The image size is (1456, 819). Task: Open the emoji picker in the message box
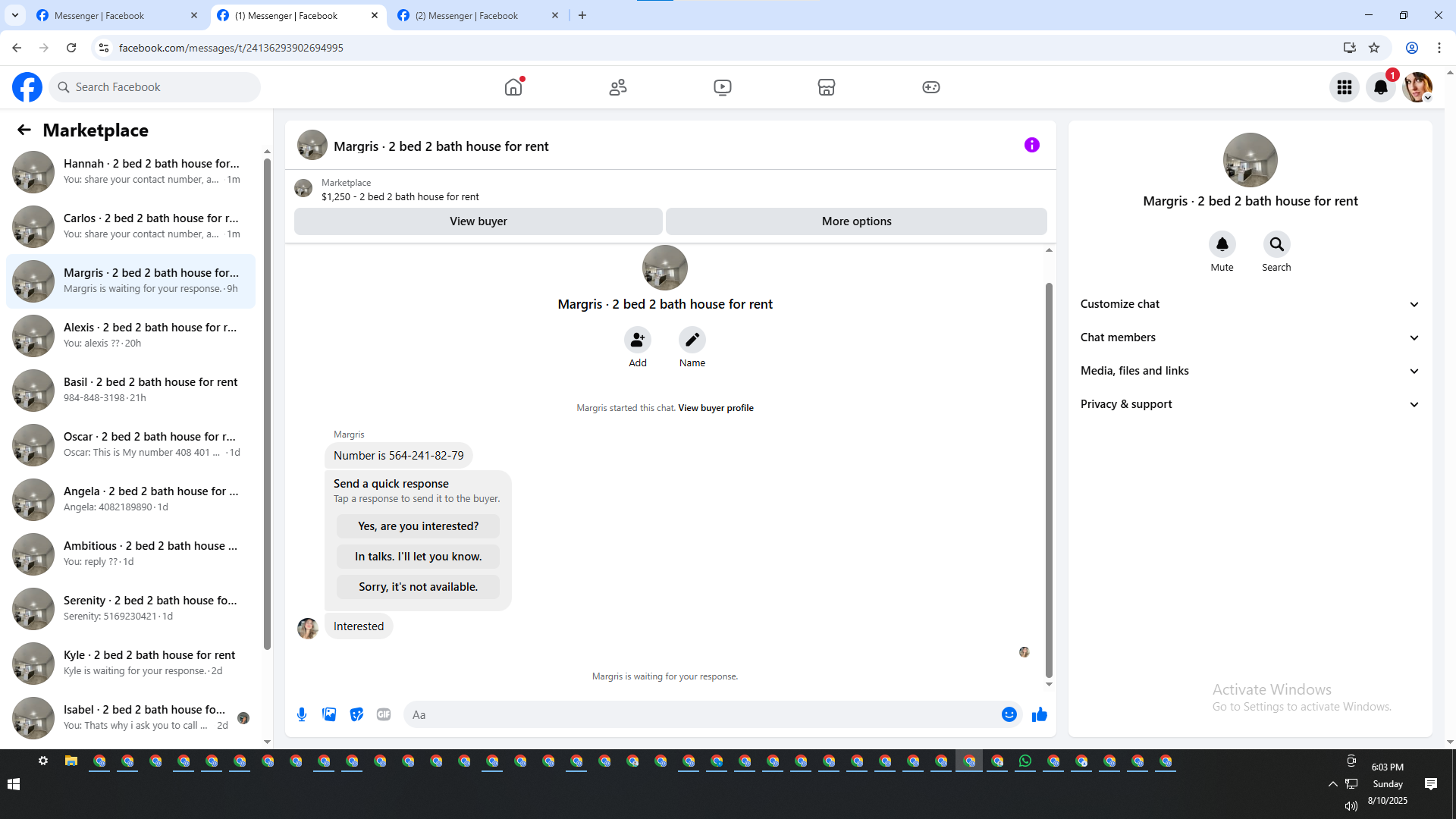click(1009, 714)
